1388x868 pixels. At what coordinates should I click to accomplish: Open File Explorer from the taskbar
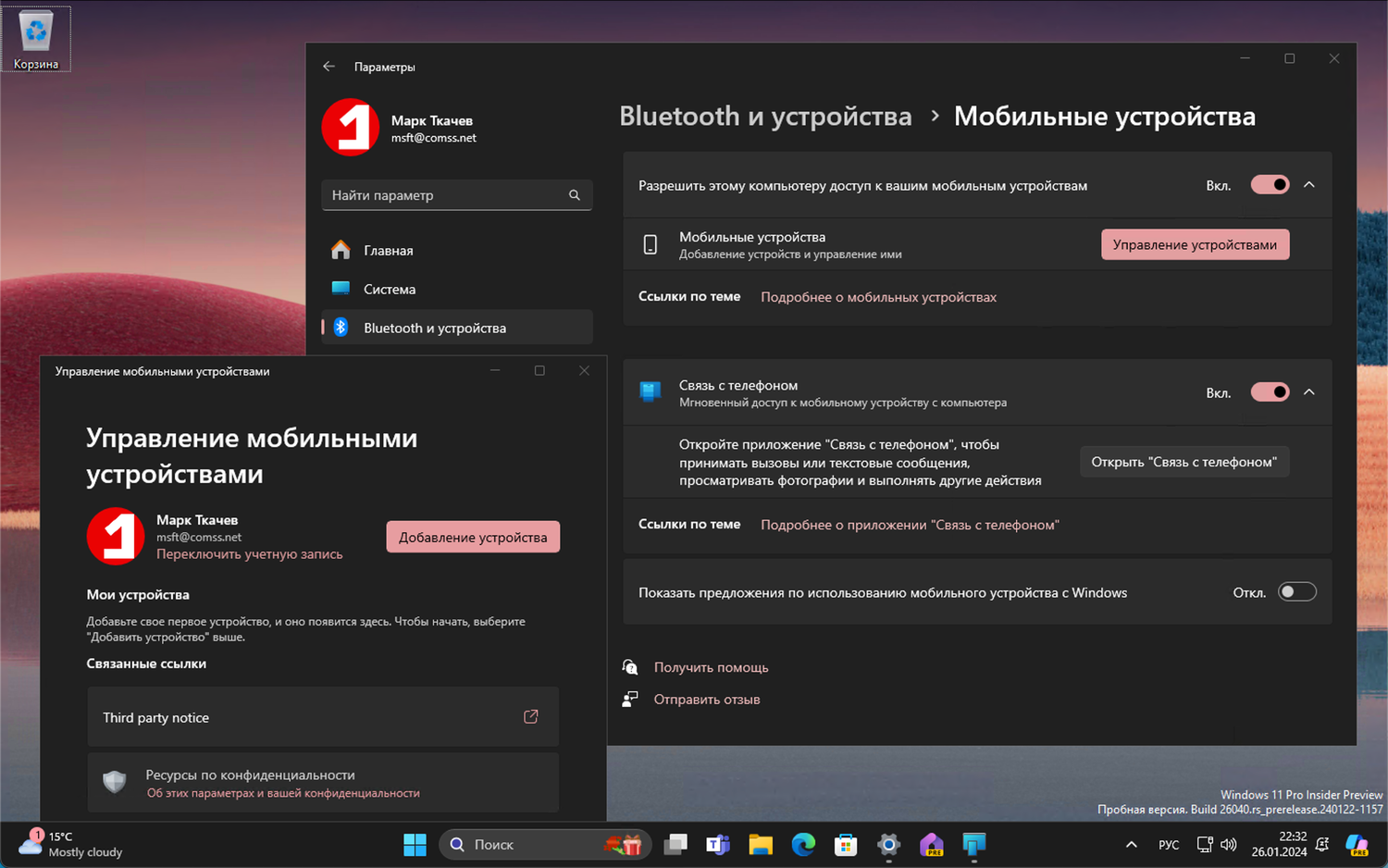(761, 844)
